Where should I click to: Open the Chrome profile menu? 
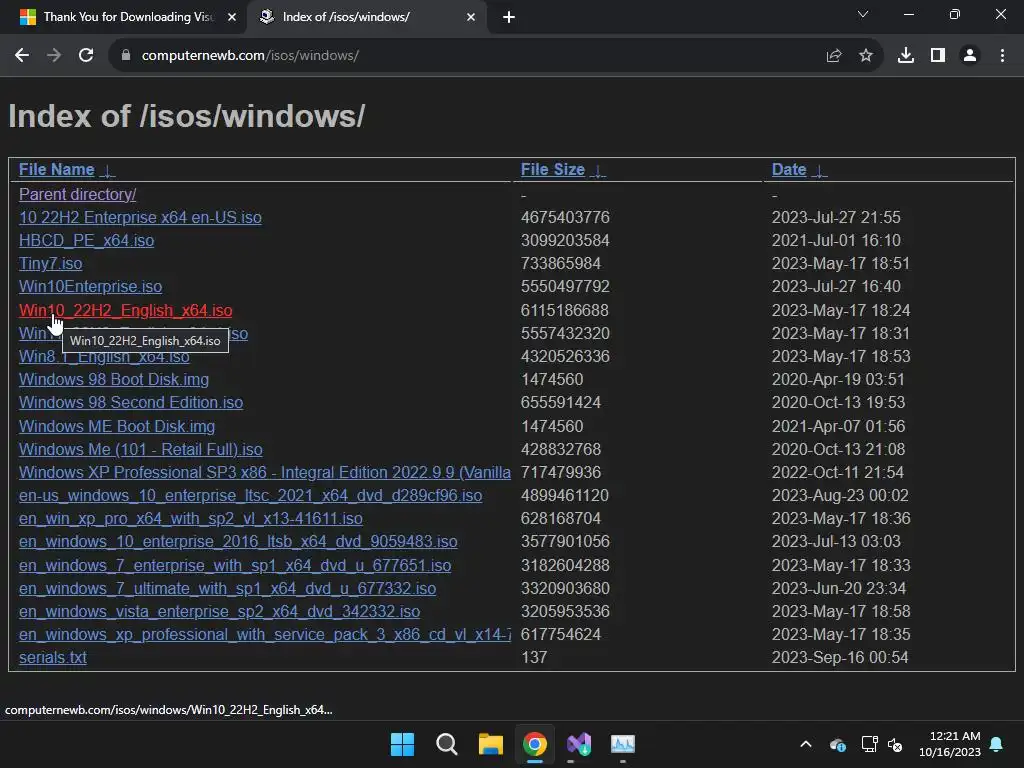click(970, 56)
